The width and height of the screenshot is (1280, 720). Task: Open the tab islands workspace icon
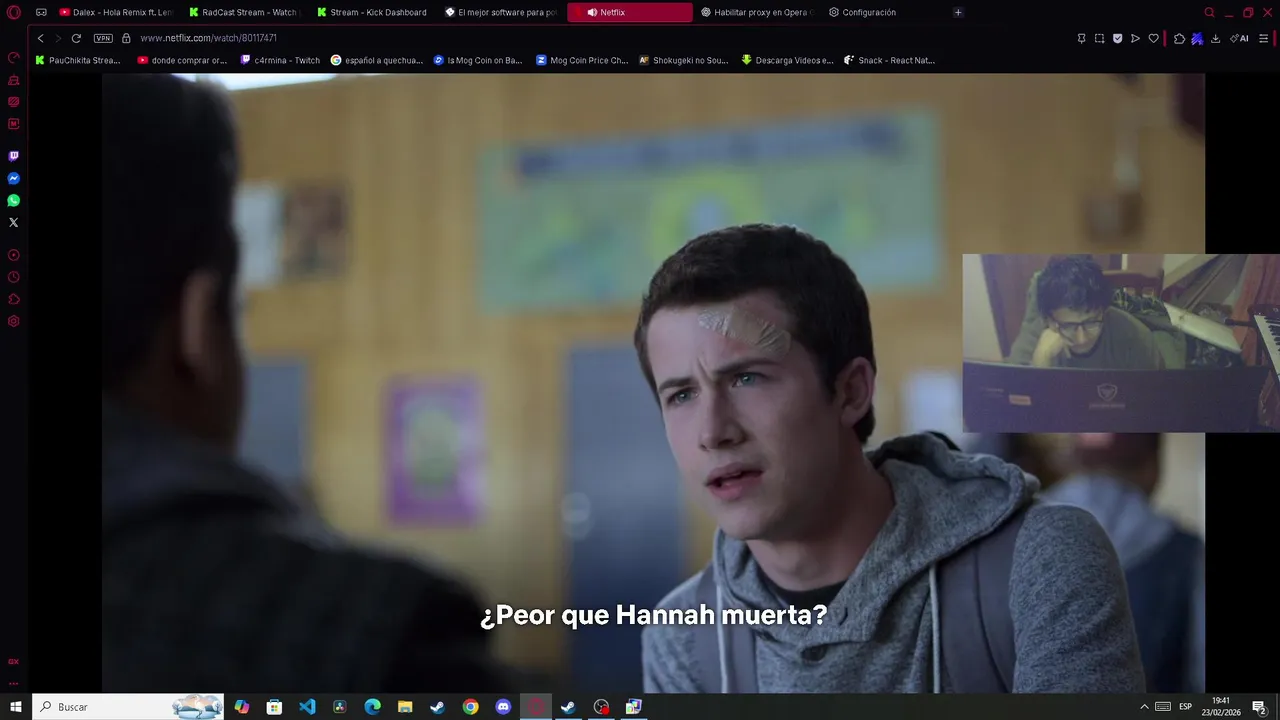(41, 13)
